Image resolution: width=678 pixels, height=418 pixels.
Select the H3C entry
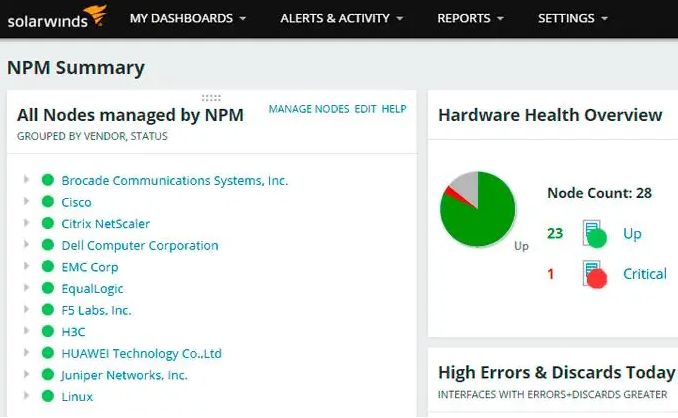(73, 332)
